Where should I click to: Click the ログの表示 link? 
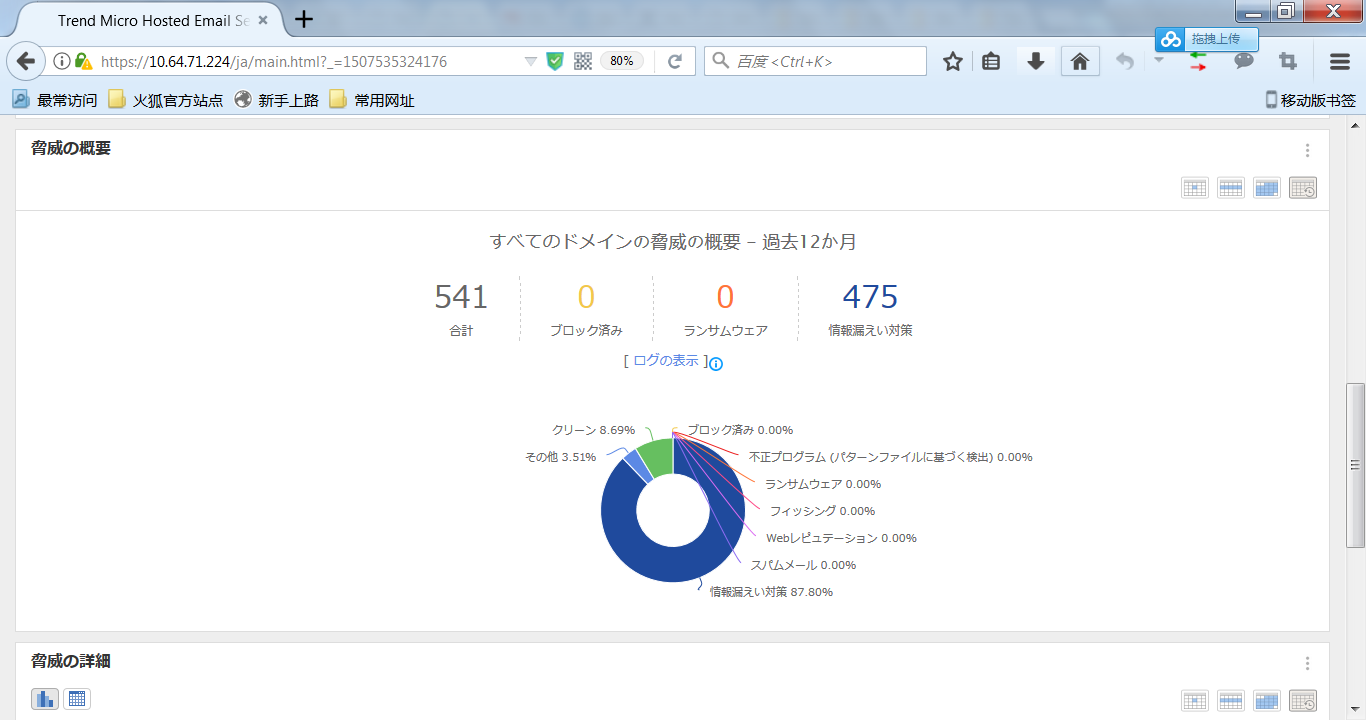point(665,361)
